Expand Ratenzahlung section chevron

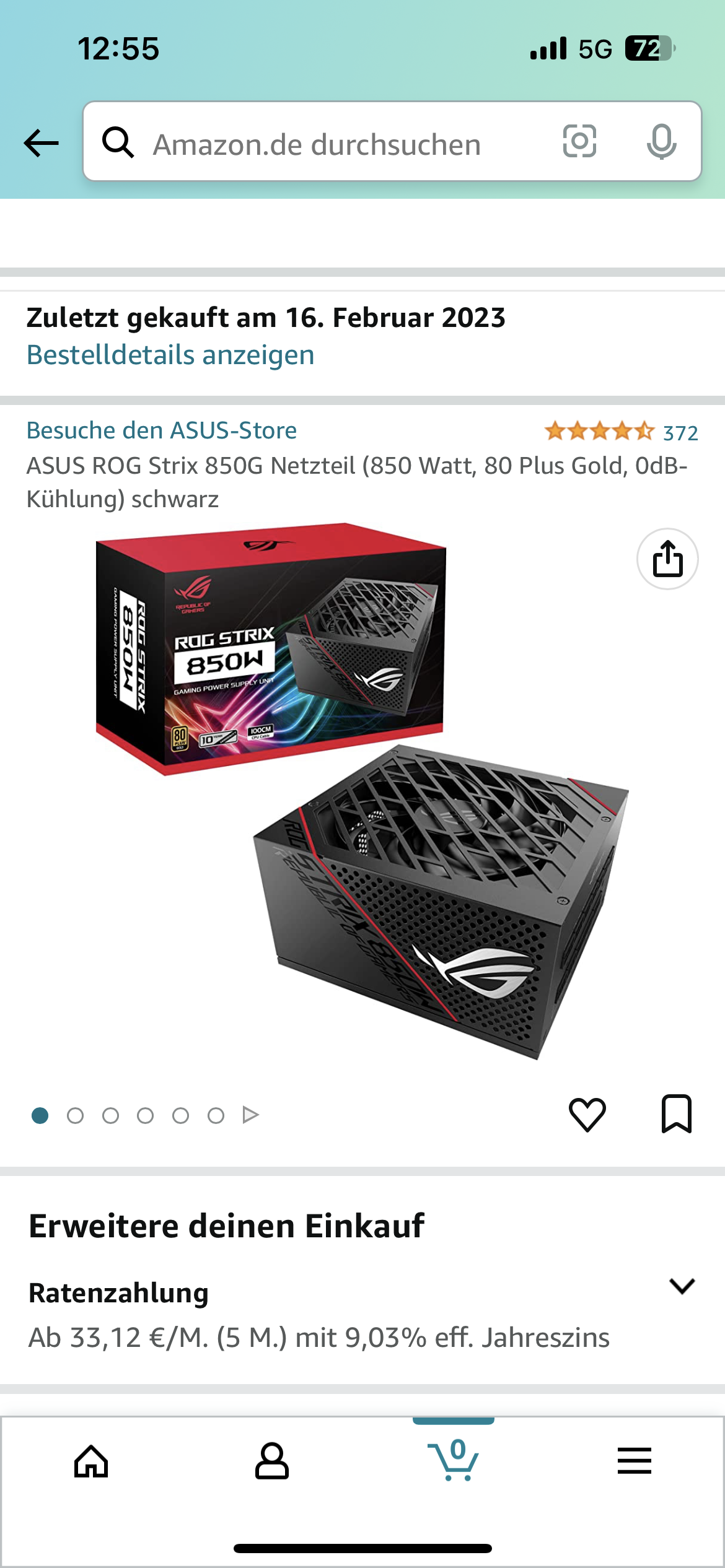682,1286
